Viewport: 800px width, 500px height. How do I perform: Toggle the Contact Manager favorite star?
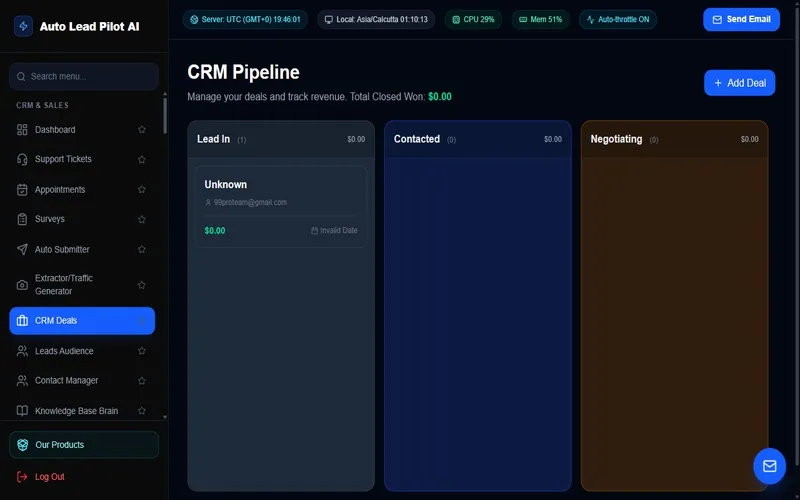(142, 381)
